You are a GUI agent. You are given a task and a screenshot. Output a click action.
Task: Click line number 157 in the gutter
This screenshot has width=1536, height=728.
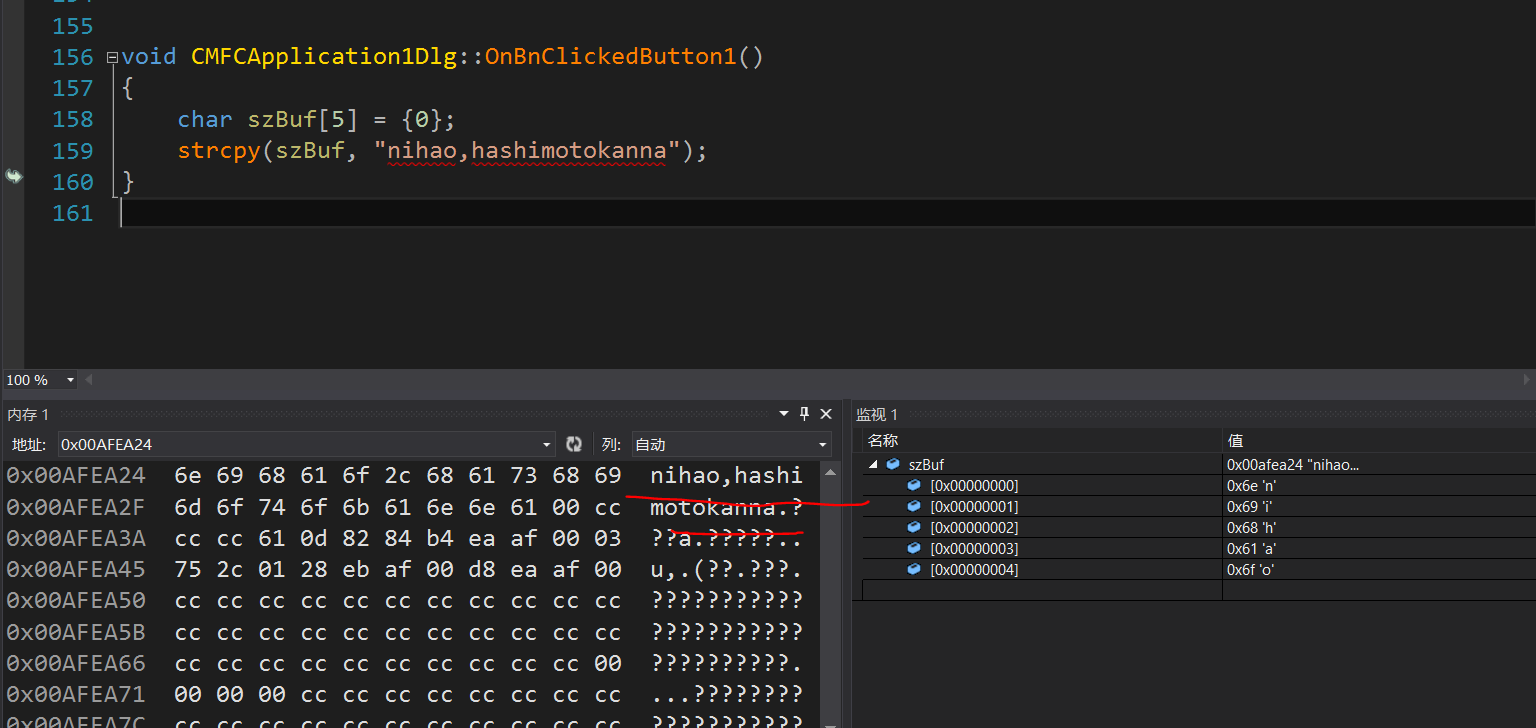(x=73, y=88)
